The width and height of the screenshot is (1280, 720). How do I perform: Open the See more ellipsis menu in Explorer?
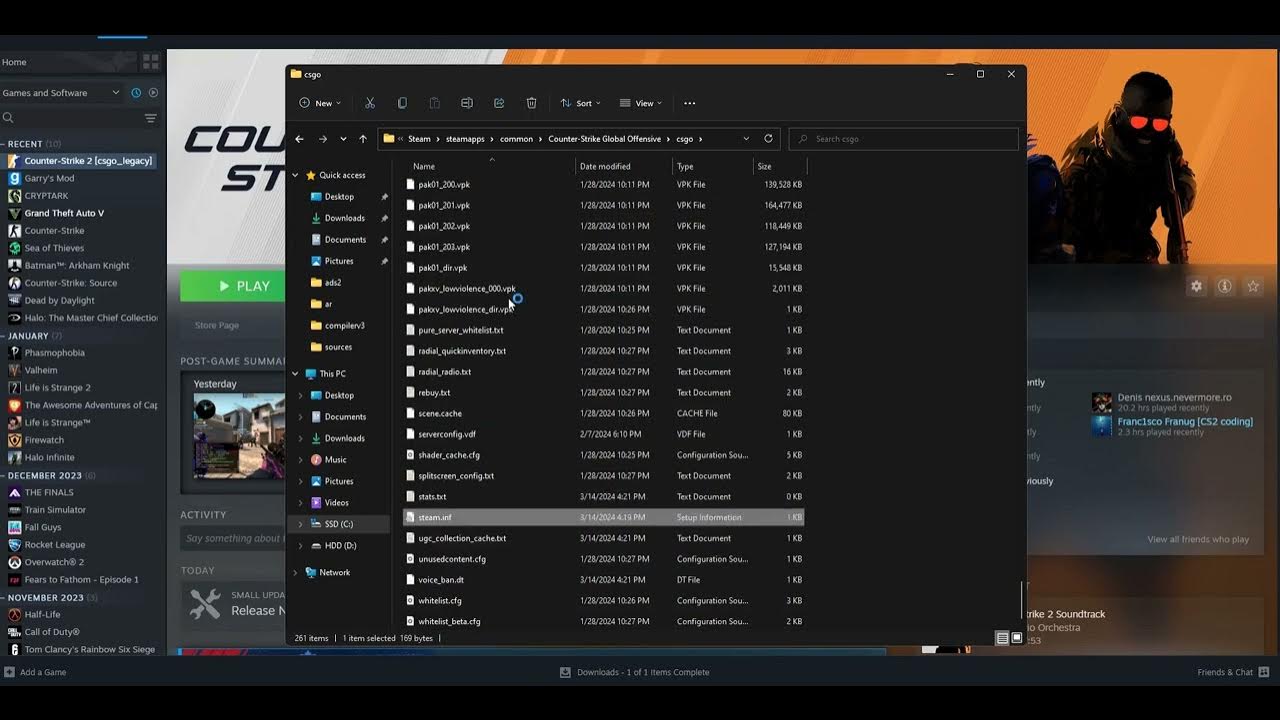pos(689,103)
